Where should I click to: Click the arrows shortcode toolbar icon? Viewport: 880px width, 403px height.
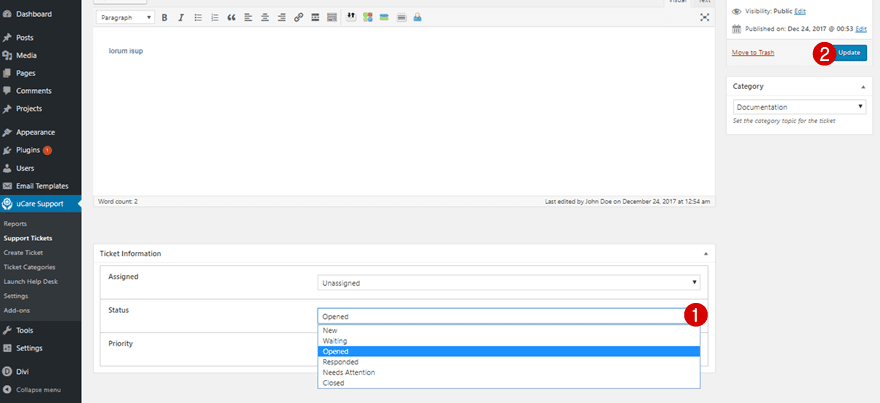[x=351, y=17]
